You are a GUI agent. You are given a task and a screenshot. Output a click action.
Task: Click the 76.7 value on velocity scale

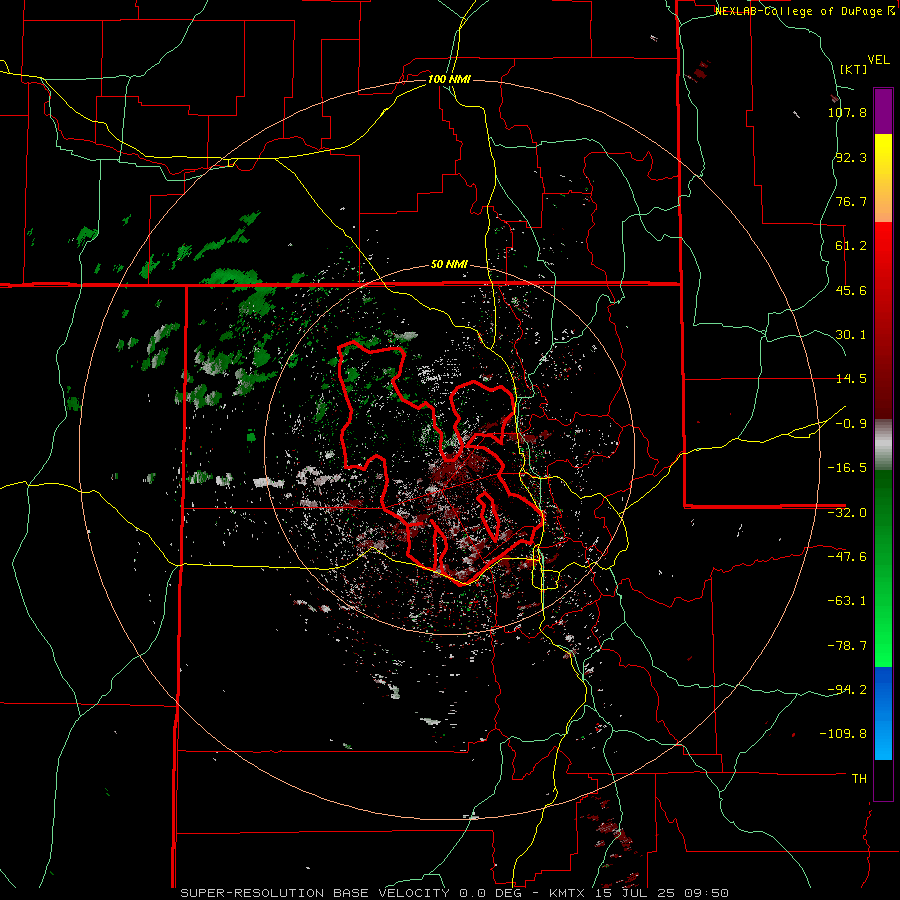851,201
